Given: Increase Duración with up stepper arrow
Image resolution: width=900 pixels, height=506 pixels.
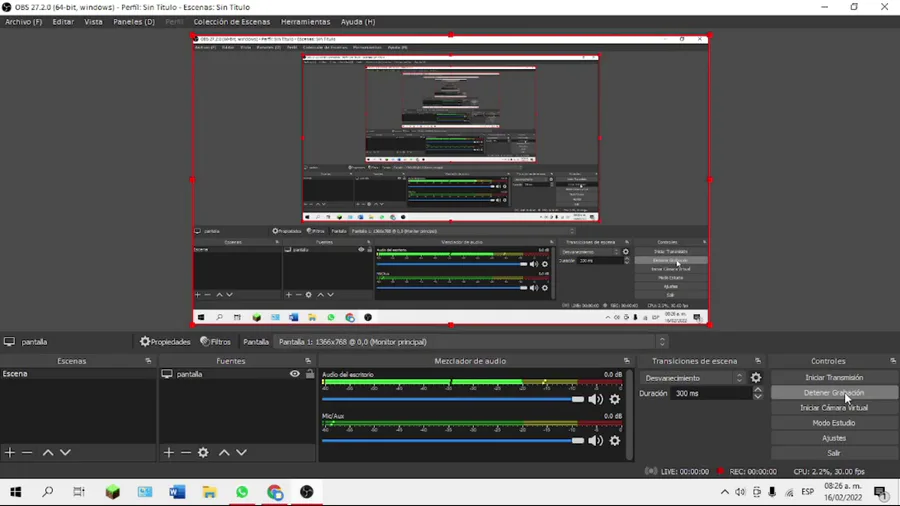Looking at the screenshot, I should (x=758, y=390).
